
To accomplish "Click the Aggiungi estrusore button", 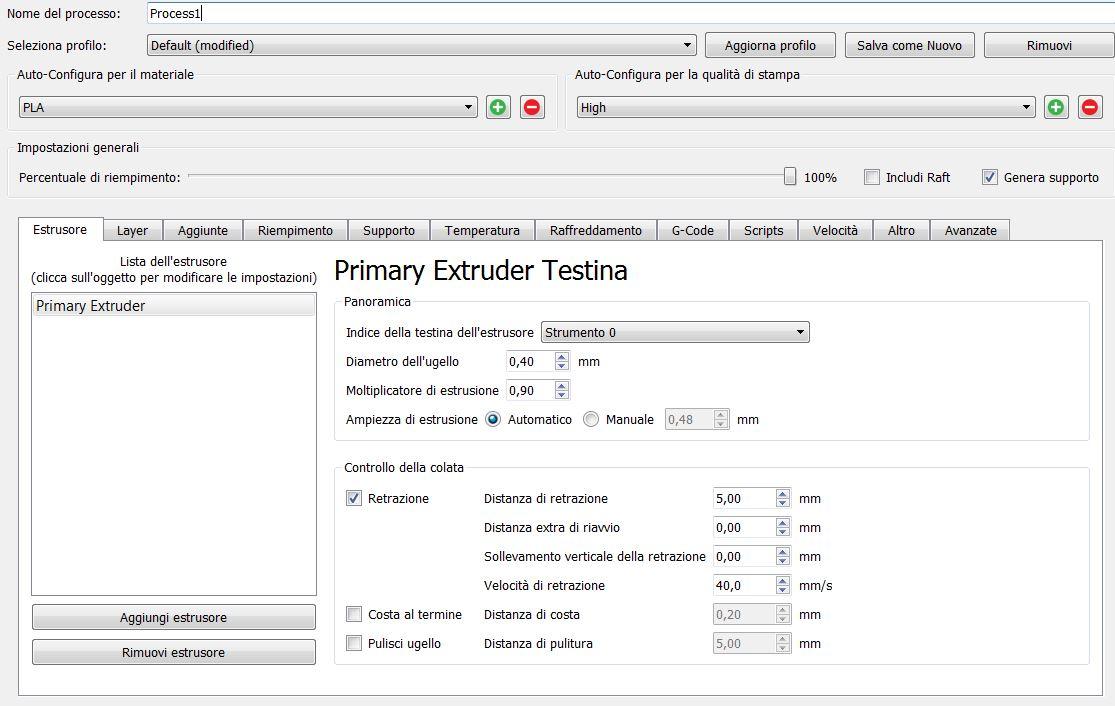I will coord(173,618).
